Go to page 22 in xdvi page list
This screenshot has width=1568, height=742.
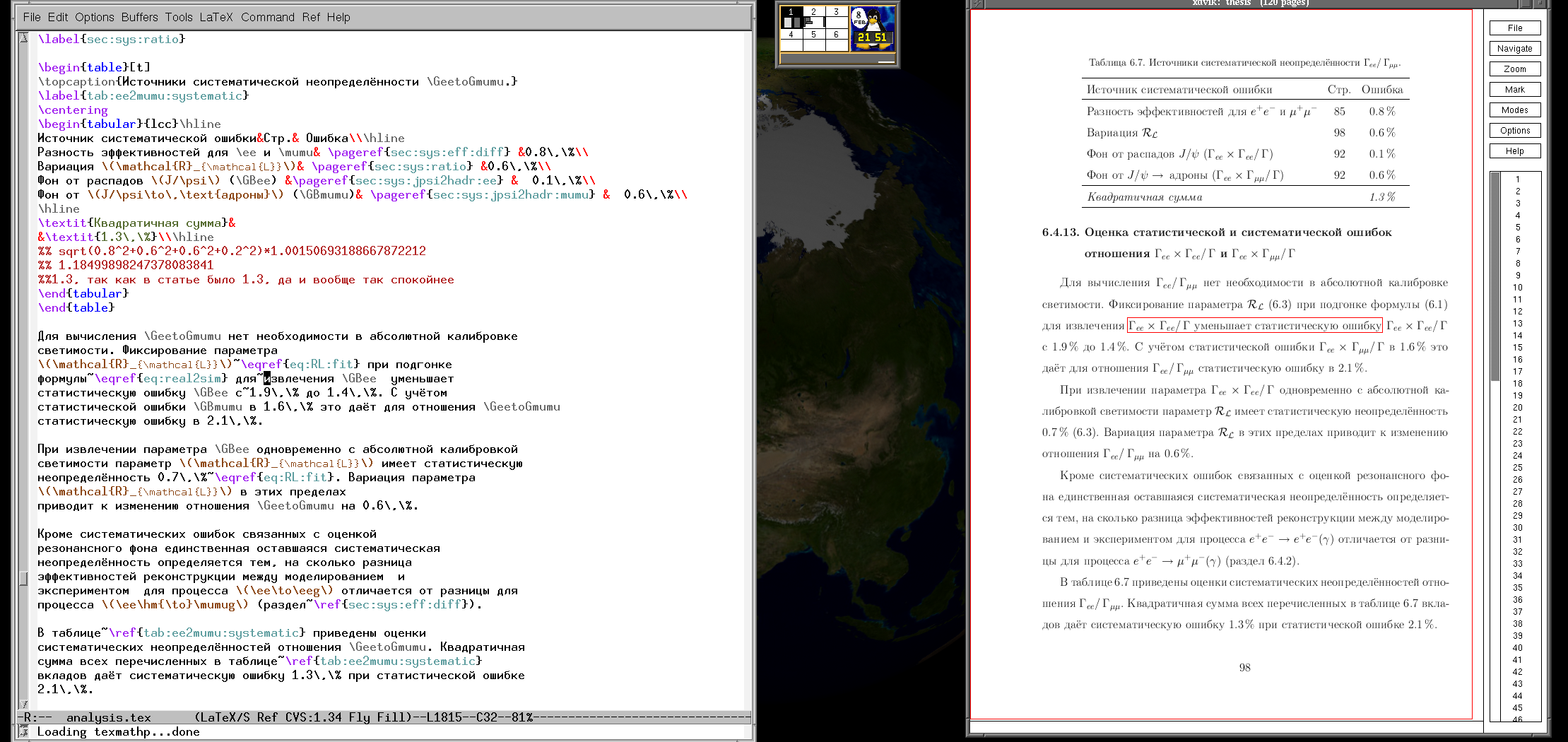click(x=1517, y=432)
